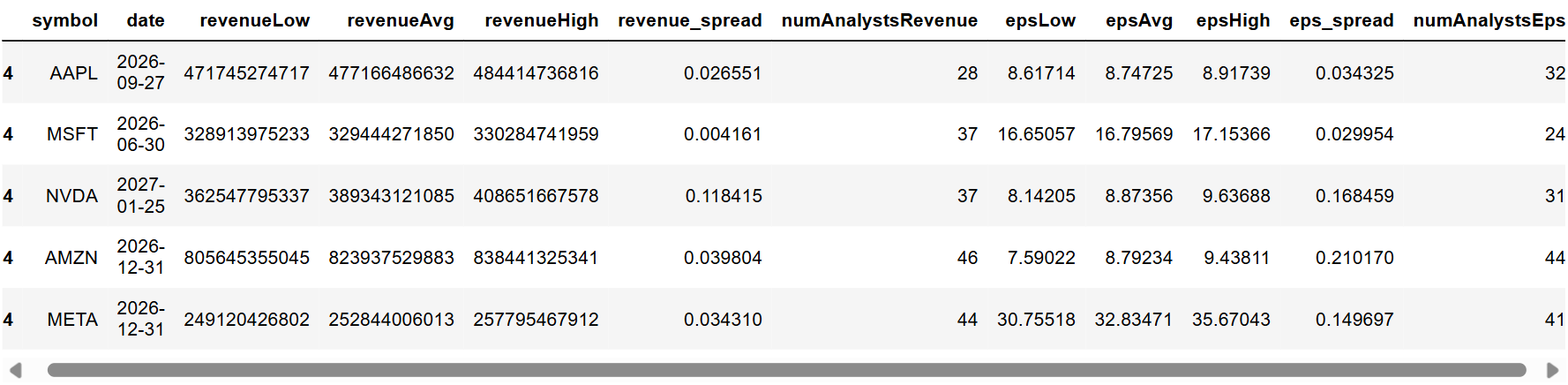
Task: Click eps_spread value 0.034325
Action: pos(1355,73)
